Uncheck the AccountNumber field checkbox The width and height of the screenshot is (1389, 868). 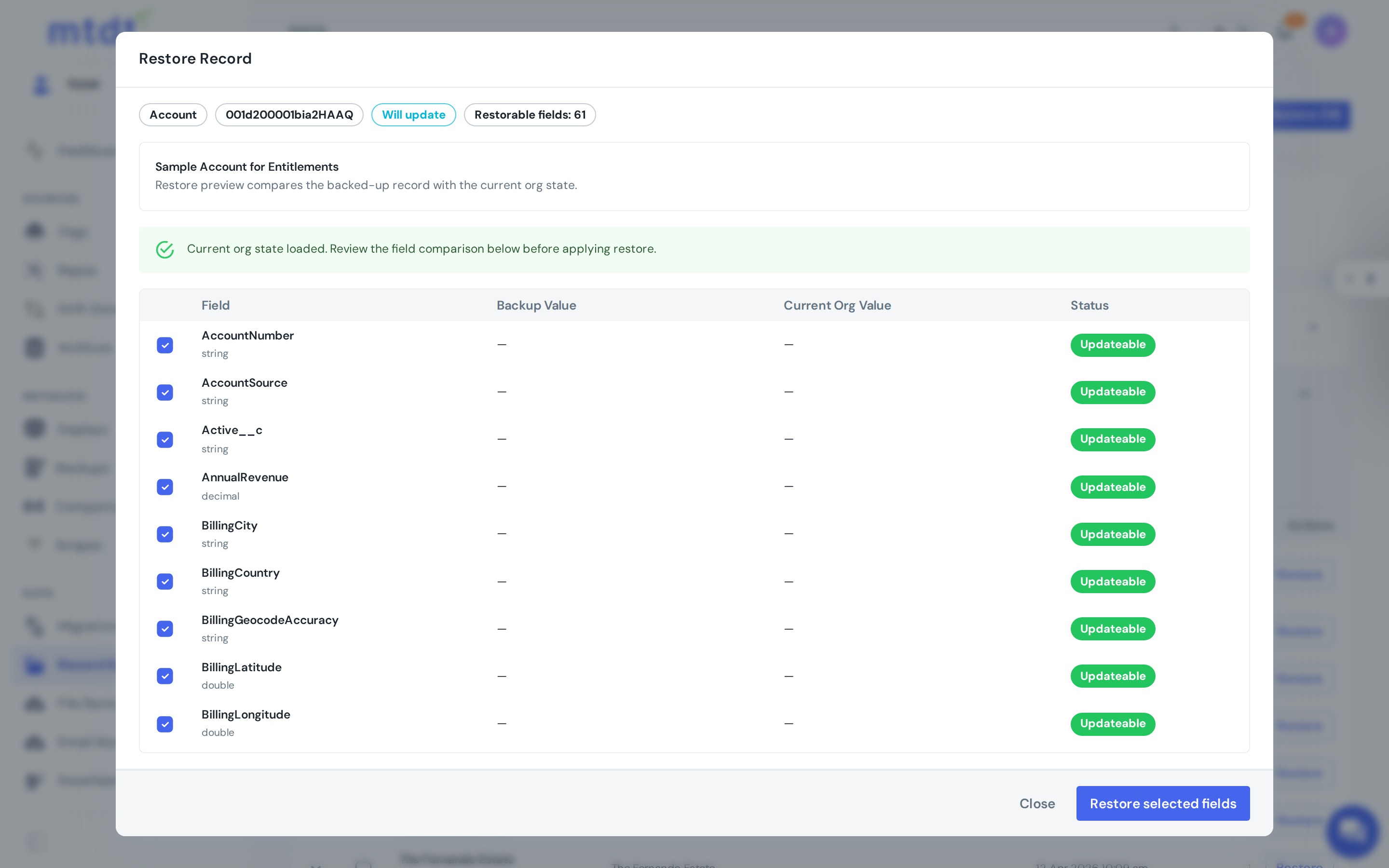point(165,345)
